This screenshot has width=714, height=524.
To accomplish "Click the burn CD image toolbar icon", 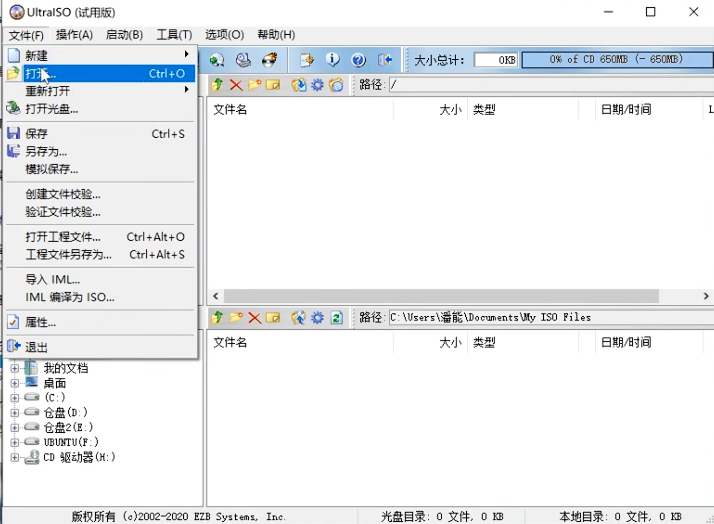I will pyautogui.click(x=268, y=60).
